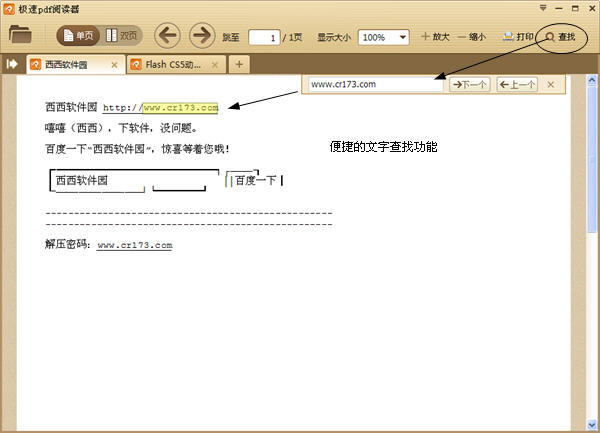Image resolution: width=600 pixels, height=433 pixels.
Task: Switch to single page view (单页)
Action: click(78, 36)
